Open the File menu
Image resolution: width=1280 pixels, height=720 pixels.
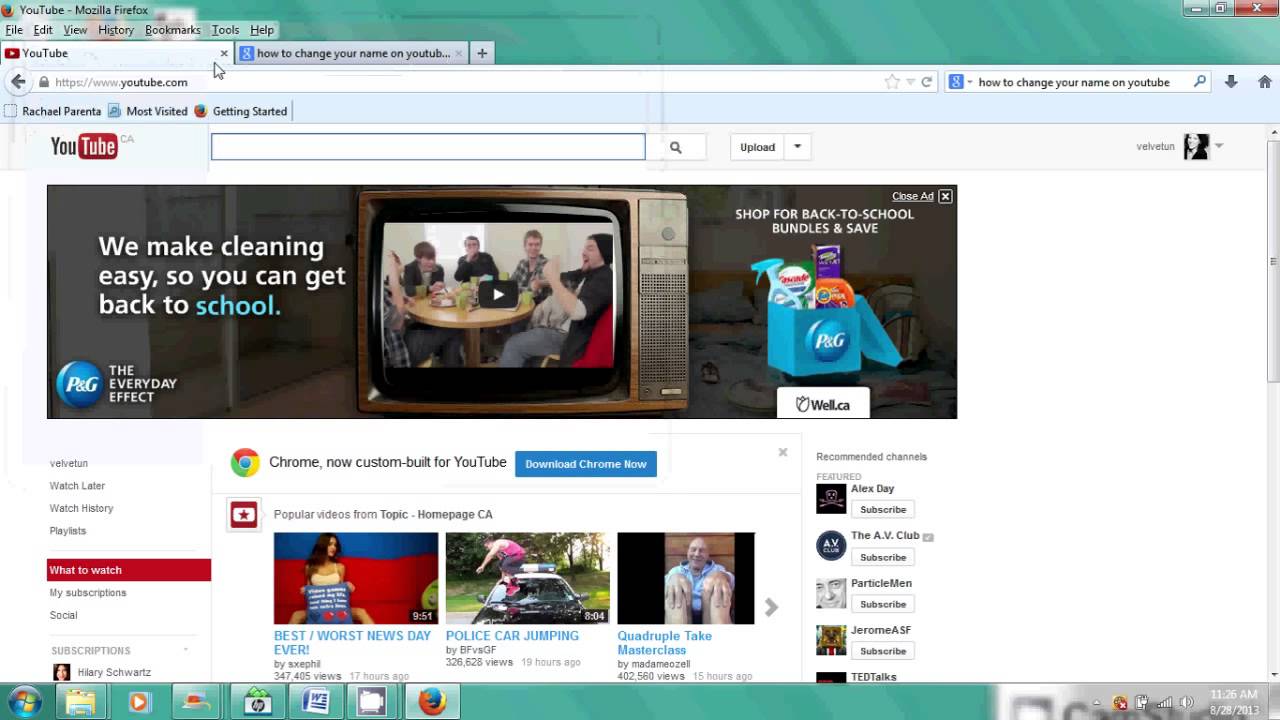click(x=14, y=30)
